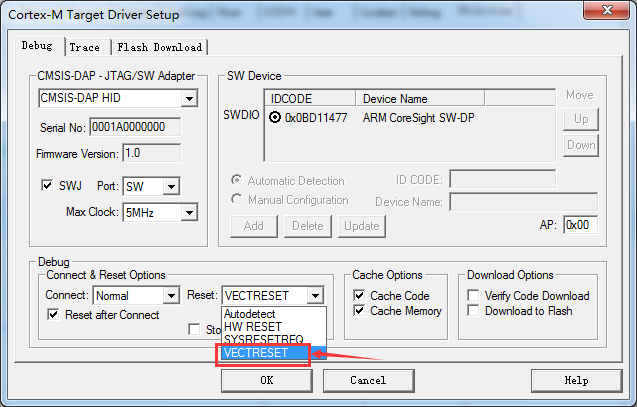This screenshot has height=407, width=637.
Task: Click the IDCODE column header
Action: click(x=310, y=98)
